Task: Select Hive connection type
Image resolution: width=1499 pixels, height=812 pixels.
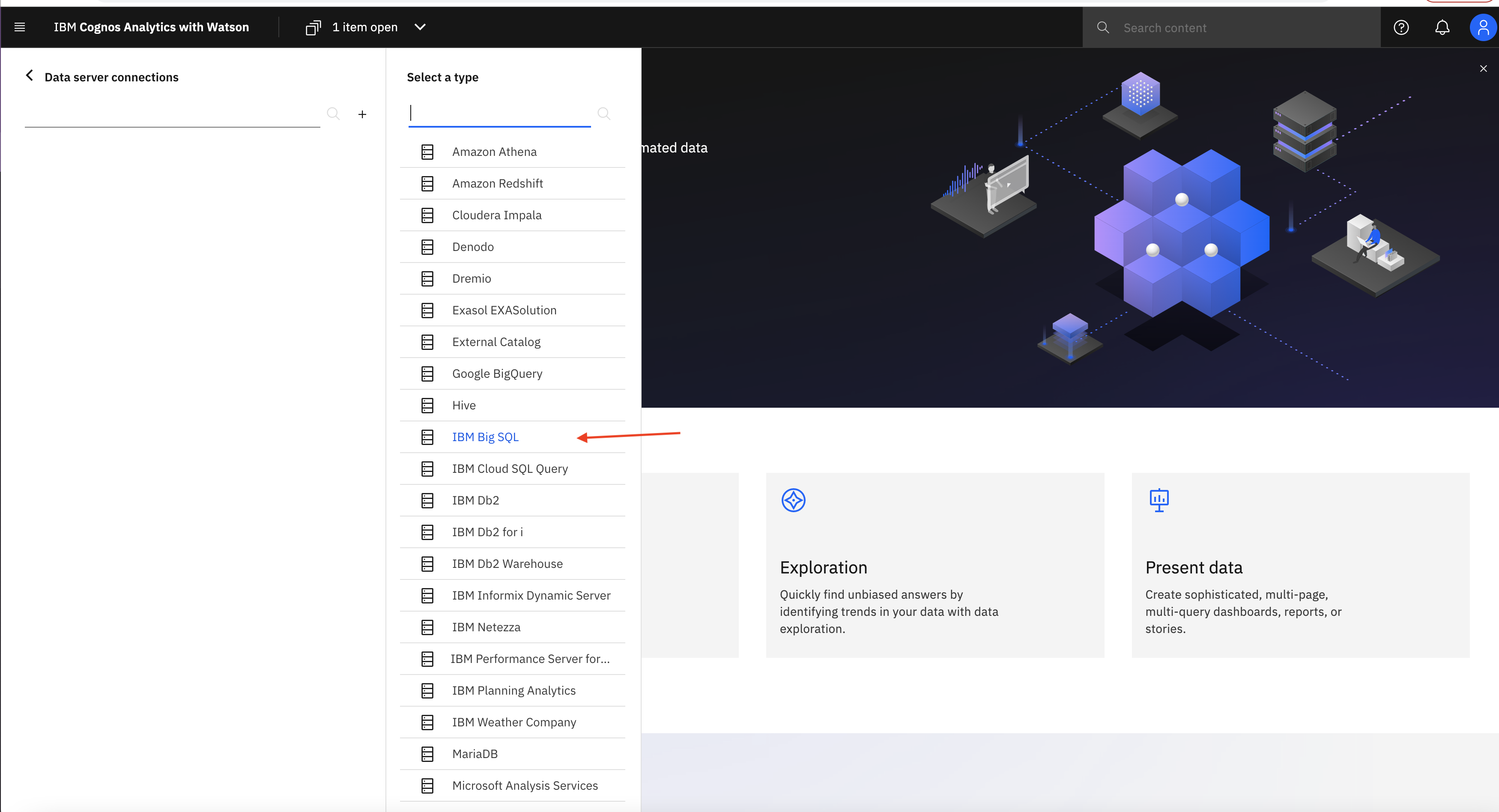Action: coord(512,406)
